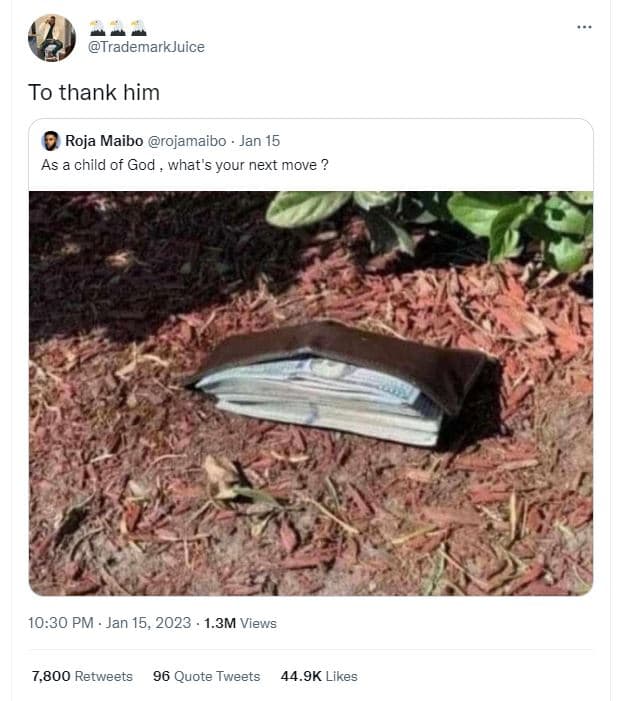Click the Jan 15, 2023 date
Image resolution: width=629 pixels, height=701 pixels.
tap(148, 623)
